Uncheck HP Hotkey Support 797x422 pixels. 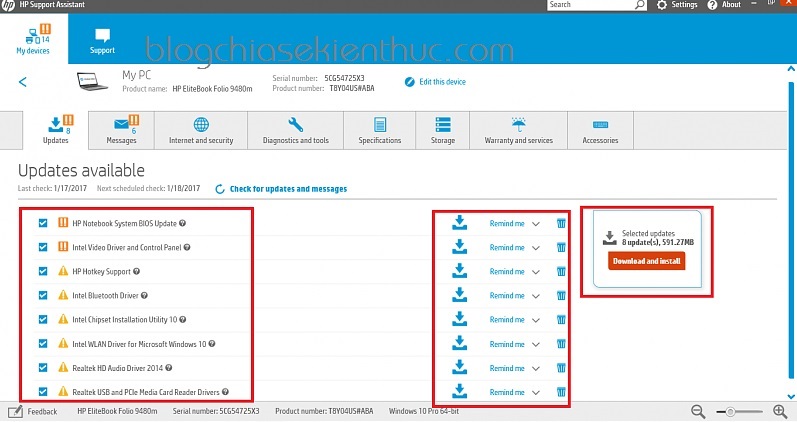(x=43, y=271)
